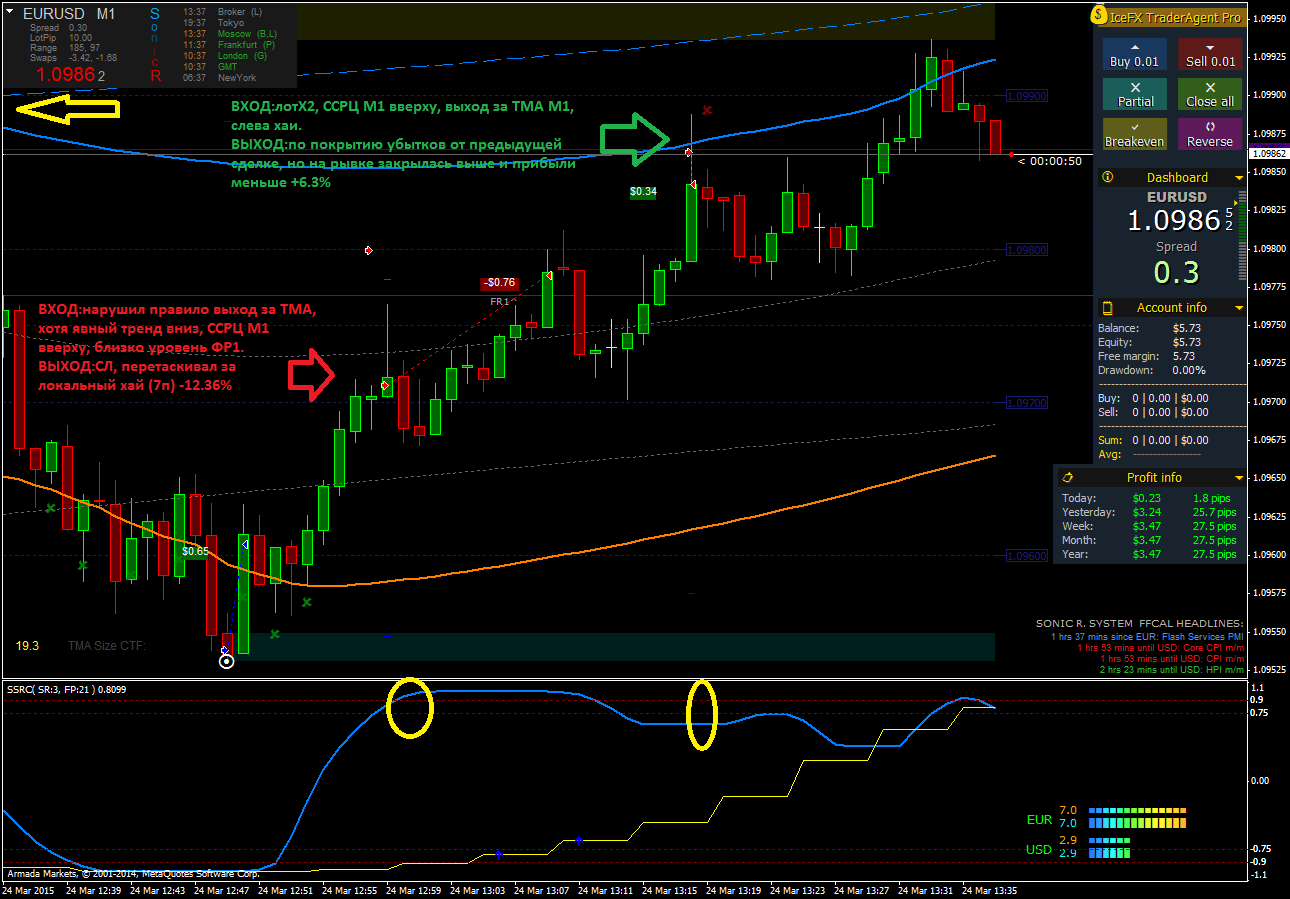
Task: Click the Year $3.47 profit row
Action: (x=1149, y=554)
